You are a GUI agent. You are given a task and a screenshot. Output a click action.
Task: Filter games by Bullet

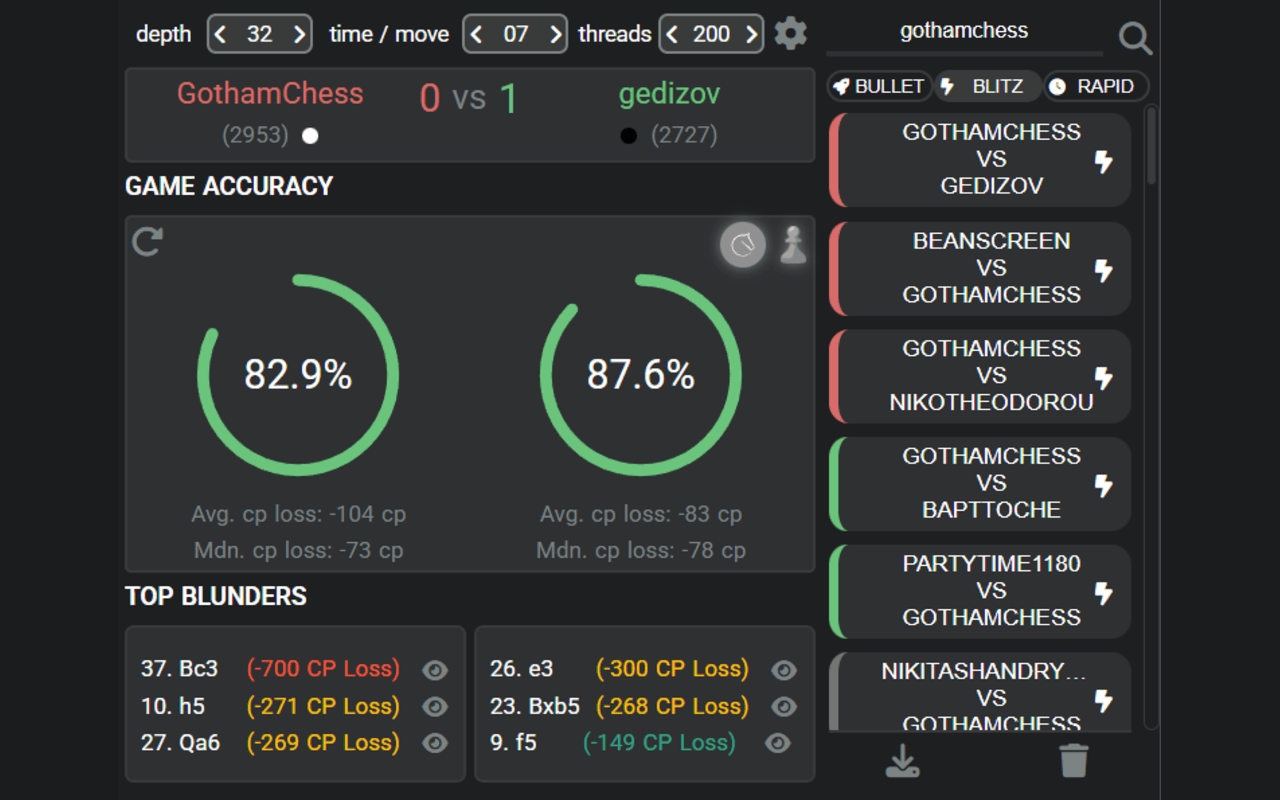880,86
